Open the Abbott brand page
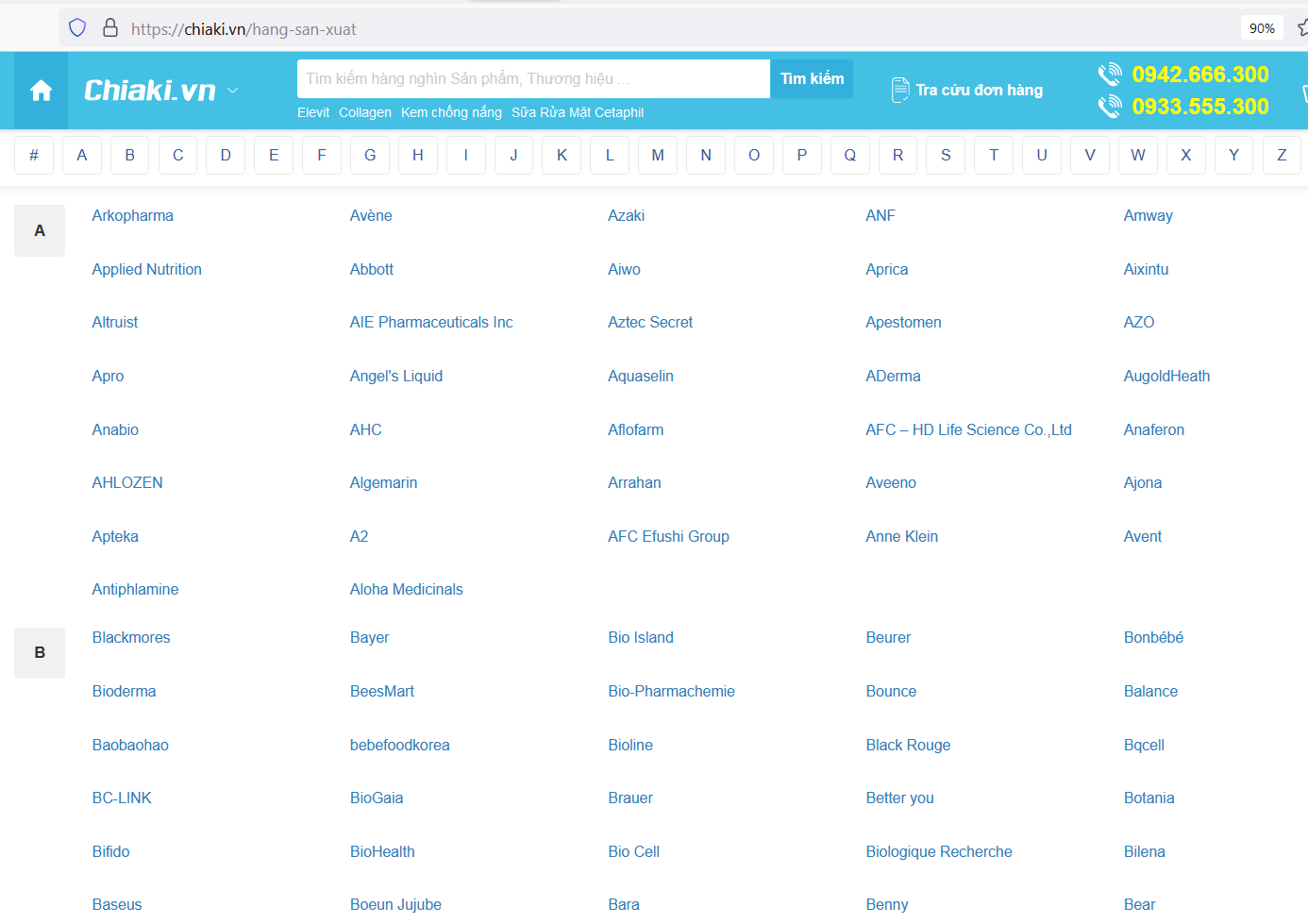The height and width of the screenshot is (924, 1308). [x=372, y=270]
